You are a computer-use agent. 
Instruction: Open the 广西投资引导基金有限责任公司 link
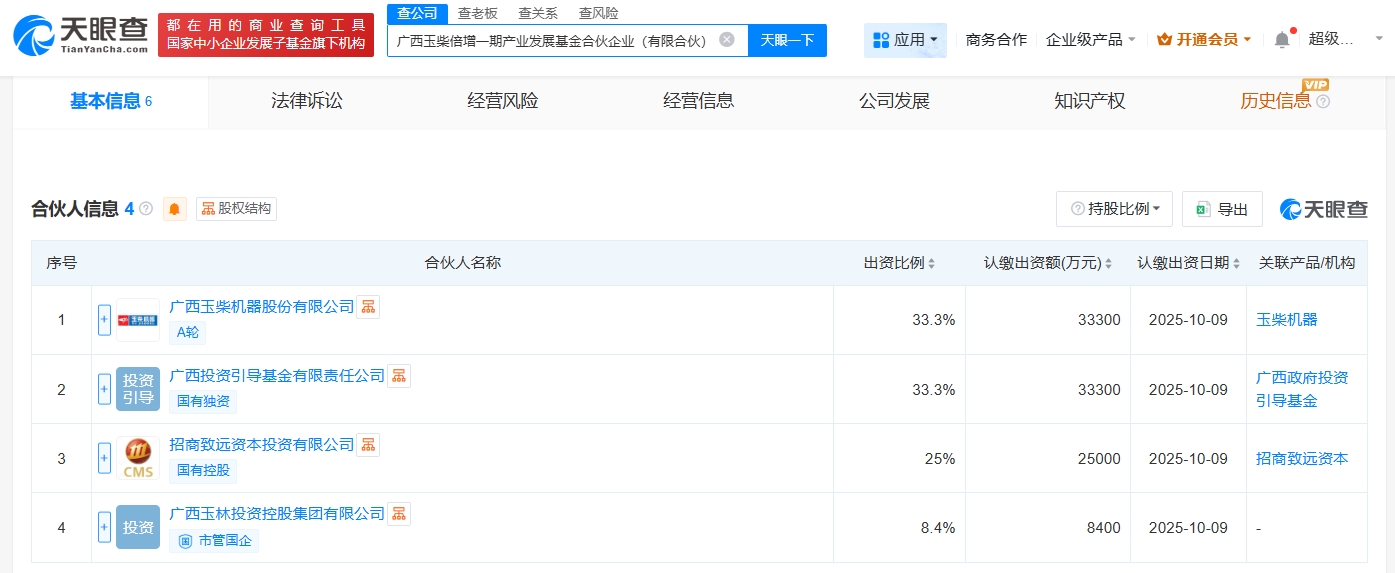click(x=277, y=376)
